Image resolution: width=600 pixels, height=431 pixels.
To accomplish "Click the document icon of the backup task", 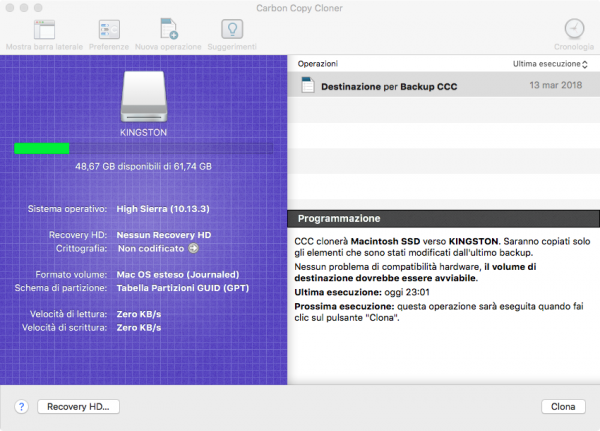I will (307, 86).
